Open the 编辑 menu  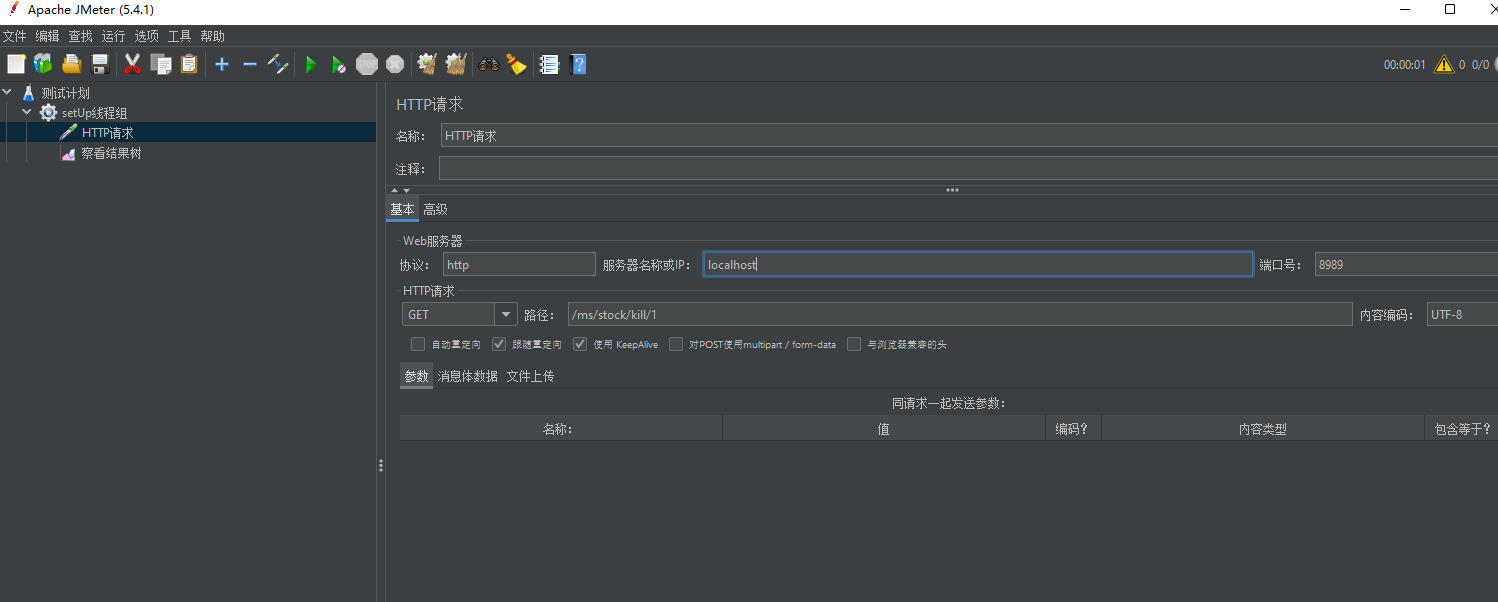47,36
